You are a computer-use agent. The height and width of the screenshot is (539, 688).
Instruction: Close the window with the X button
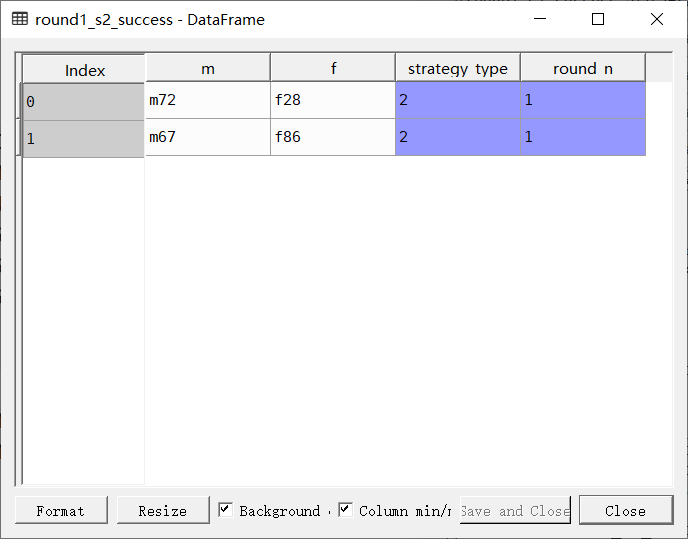point(657,19)
